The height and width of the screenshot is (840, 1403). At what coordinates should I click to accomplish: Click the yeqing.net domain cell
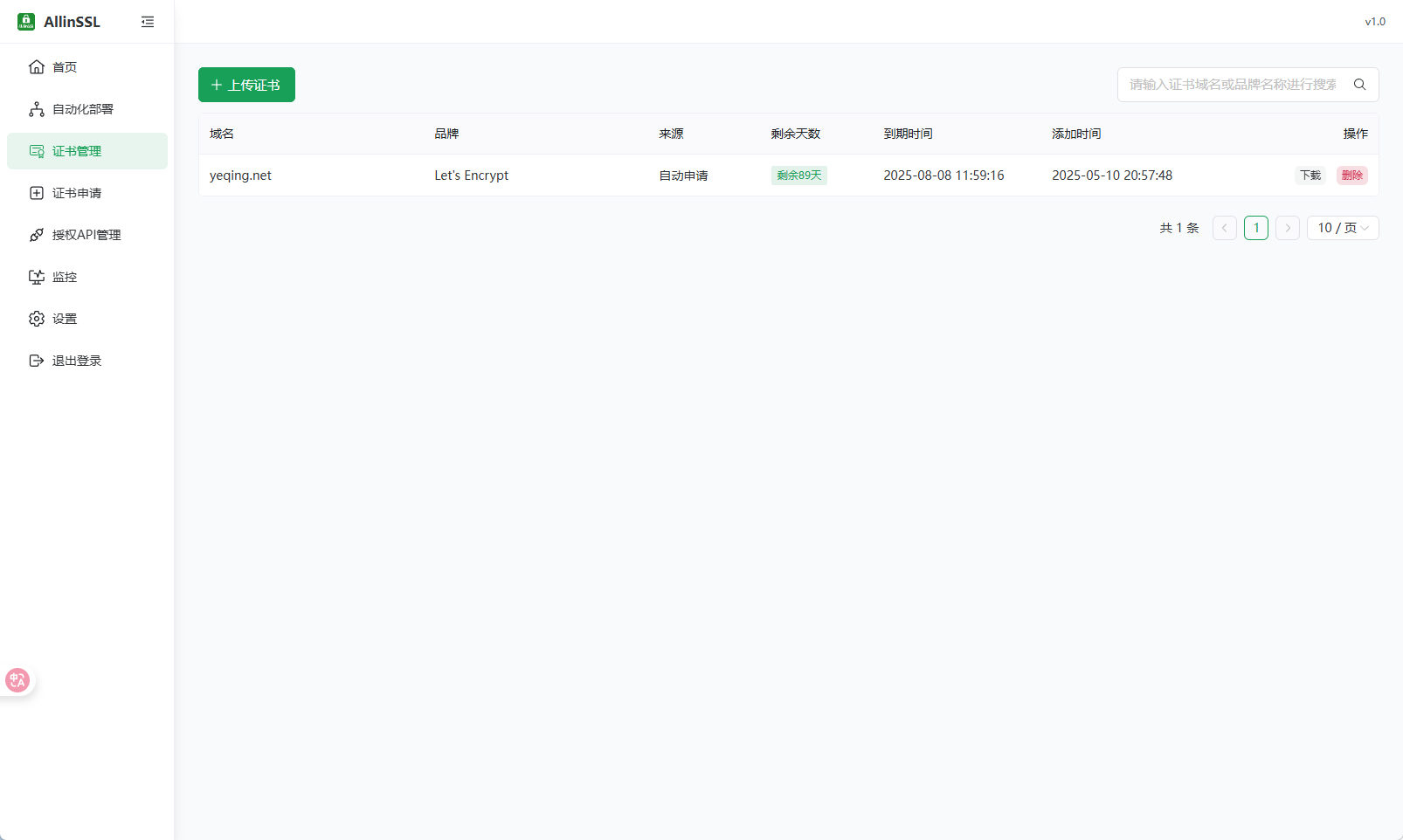click(240, 176)
